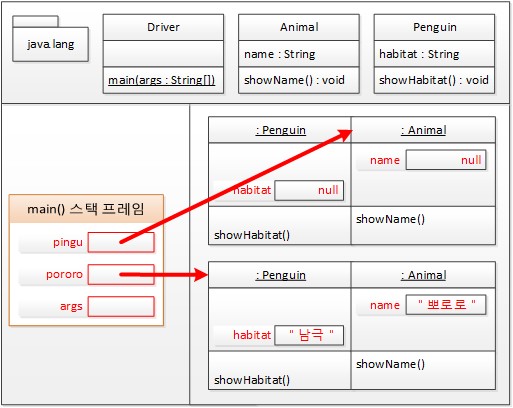Click the habitat label beside "남극"
The height and width of the screenshot is (408, 513).
252,335
